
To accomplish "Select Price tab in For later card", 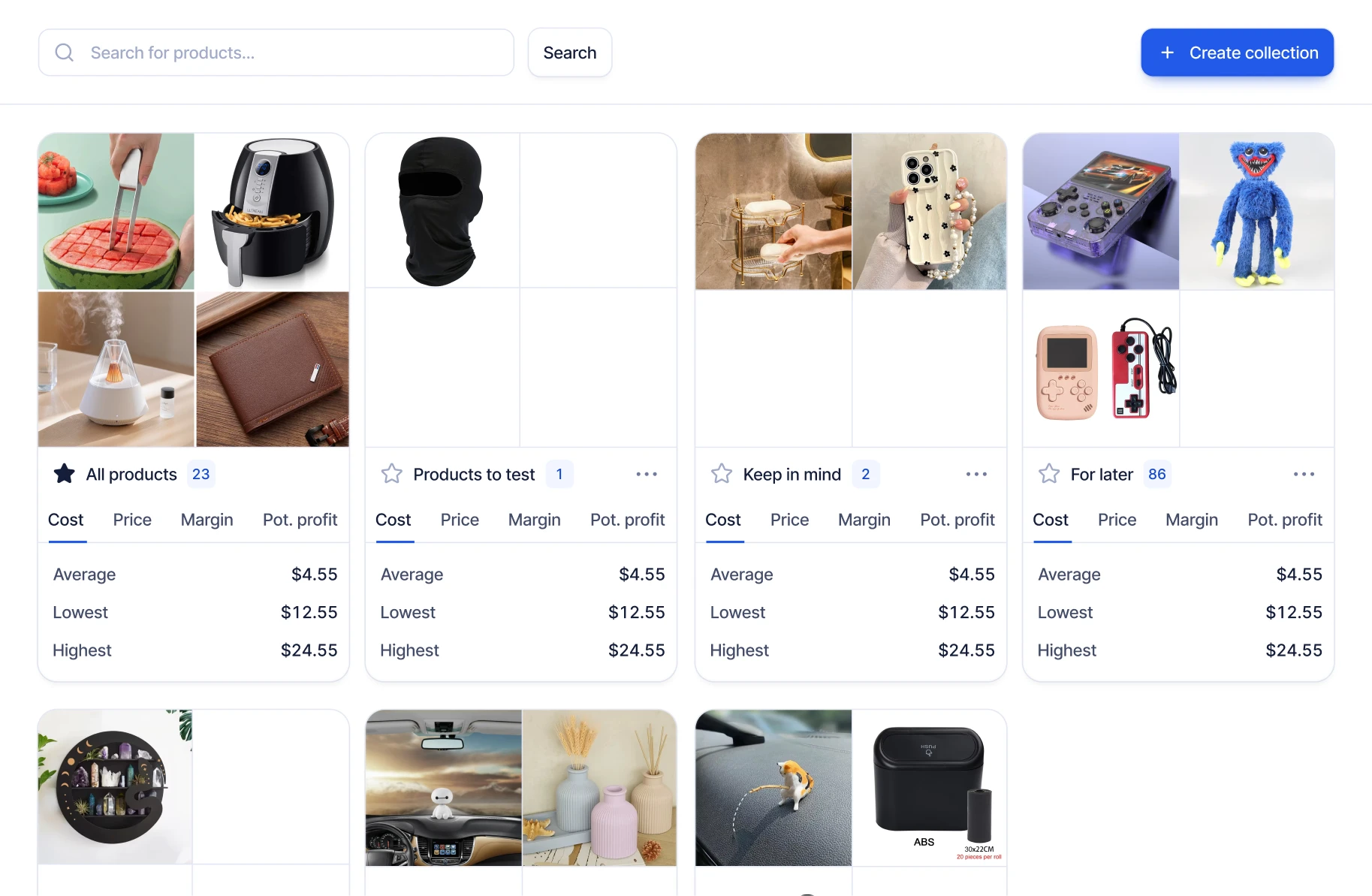I will (1117, 520).
